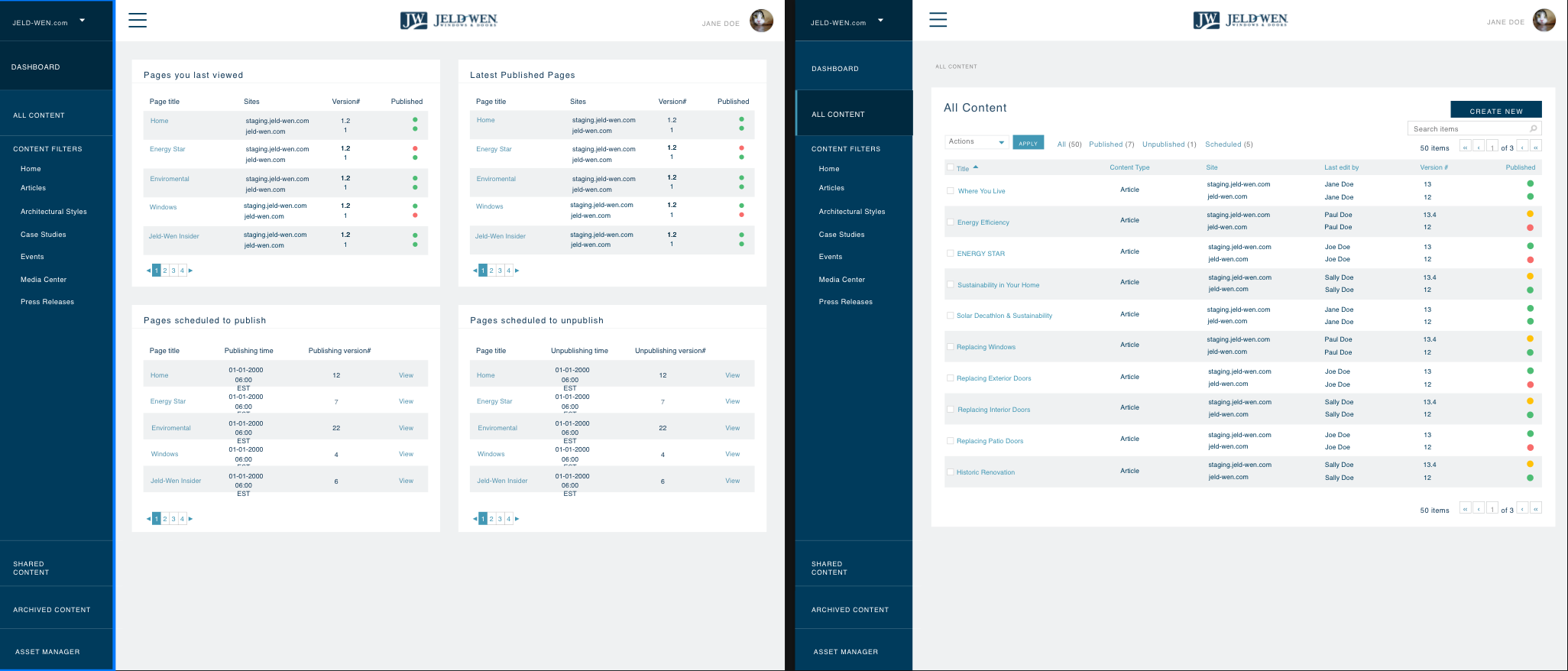The width and height of the screenshot is (1568, 671).
Task: Jump to first page in pager above content table
Action: [1465, 147]
